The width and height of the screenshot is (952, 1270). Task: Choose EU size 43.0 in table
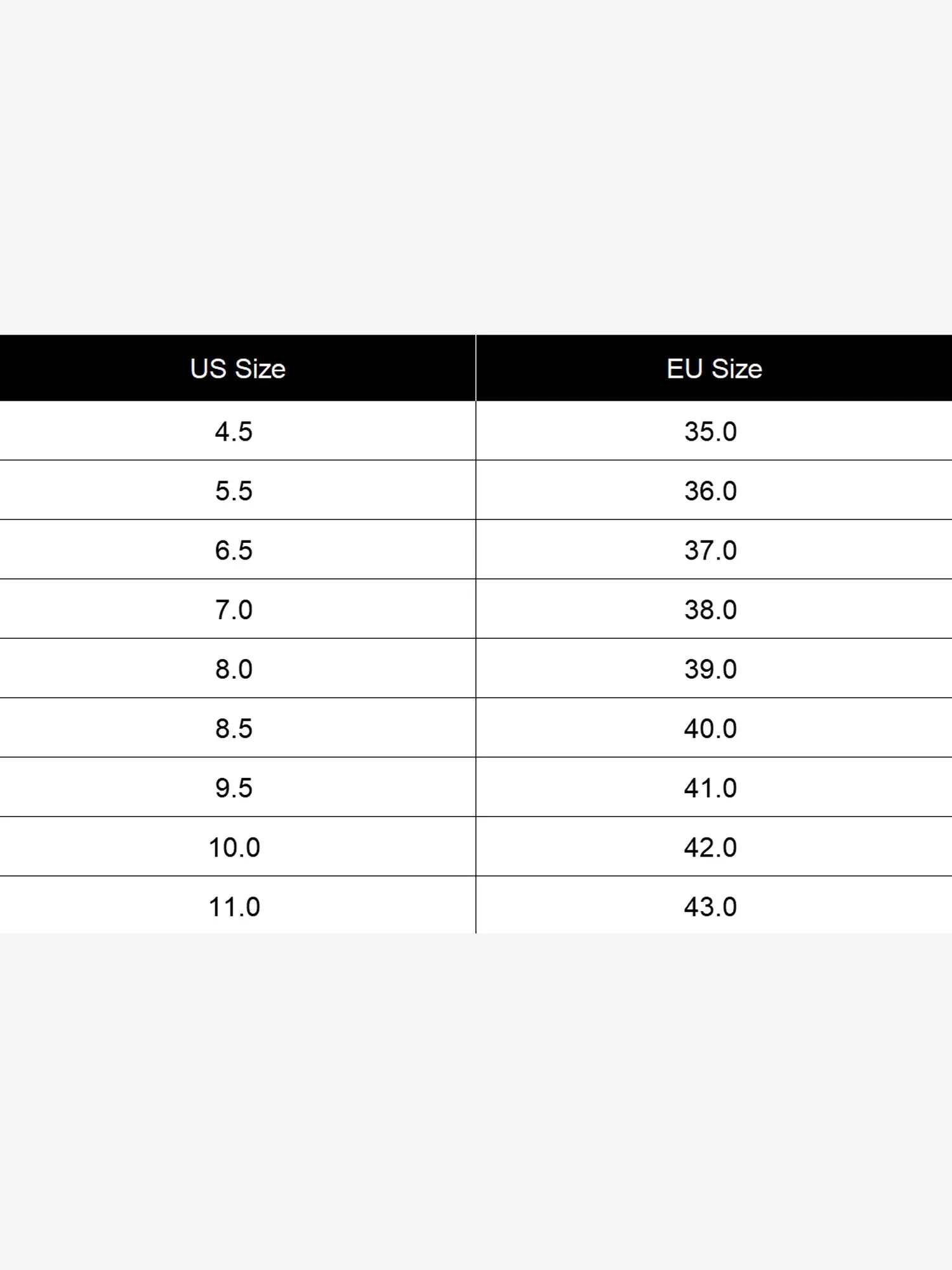click(x=710, y=906)
